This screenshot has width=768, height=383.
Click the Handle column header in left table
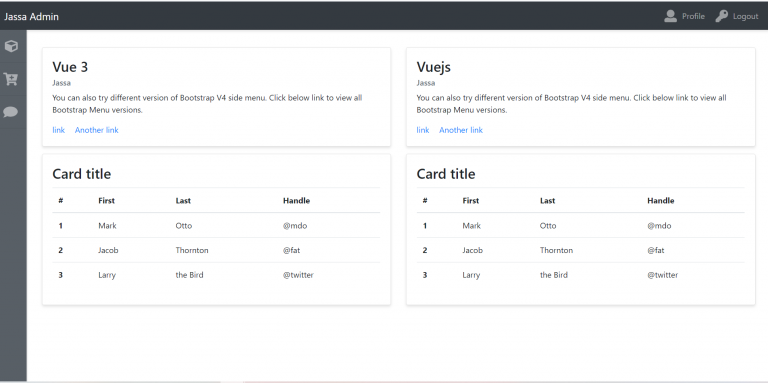point(296,201)
